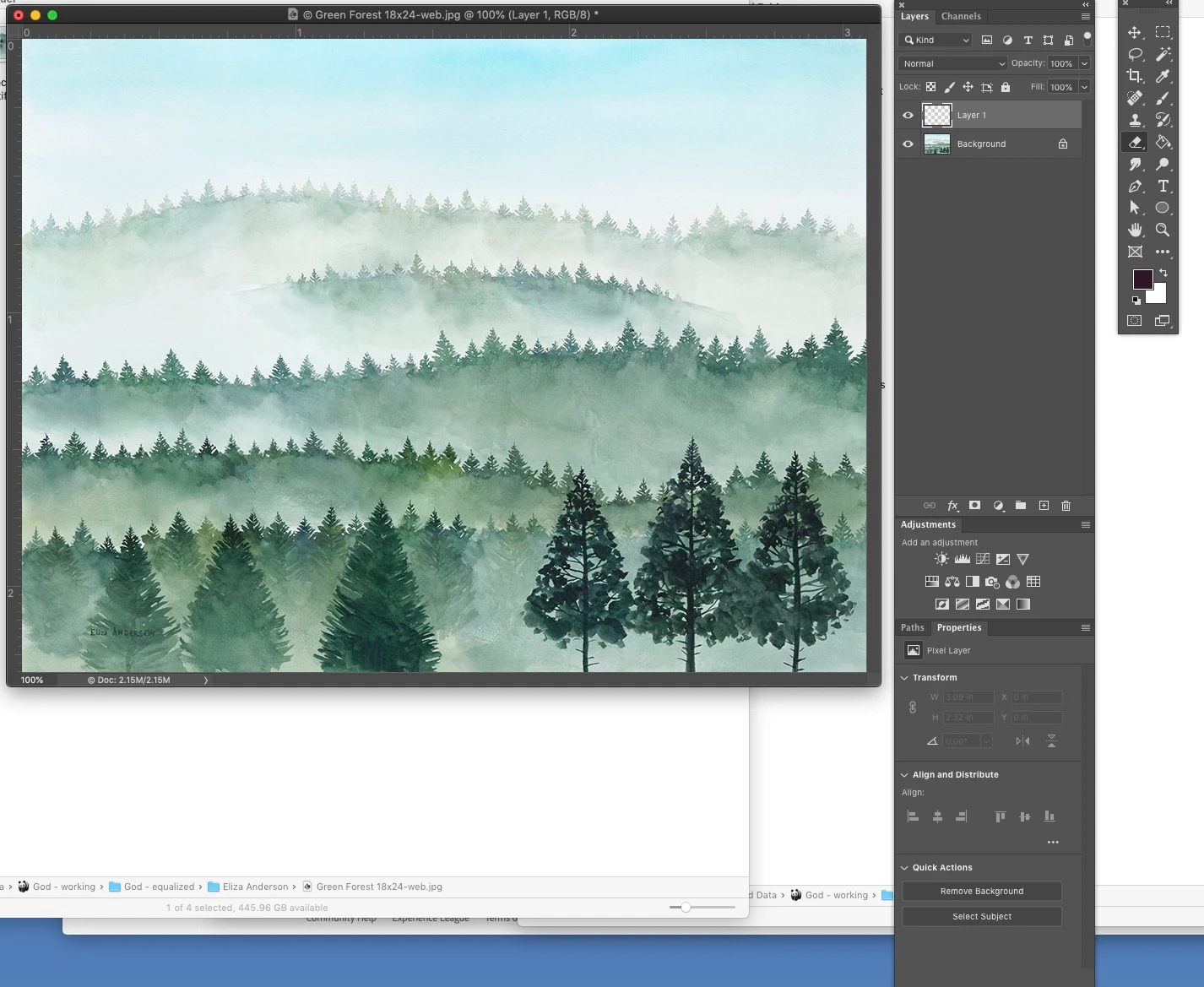
Task: Select the Move tool
Action: point(1135,32)
